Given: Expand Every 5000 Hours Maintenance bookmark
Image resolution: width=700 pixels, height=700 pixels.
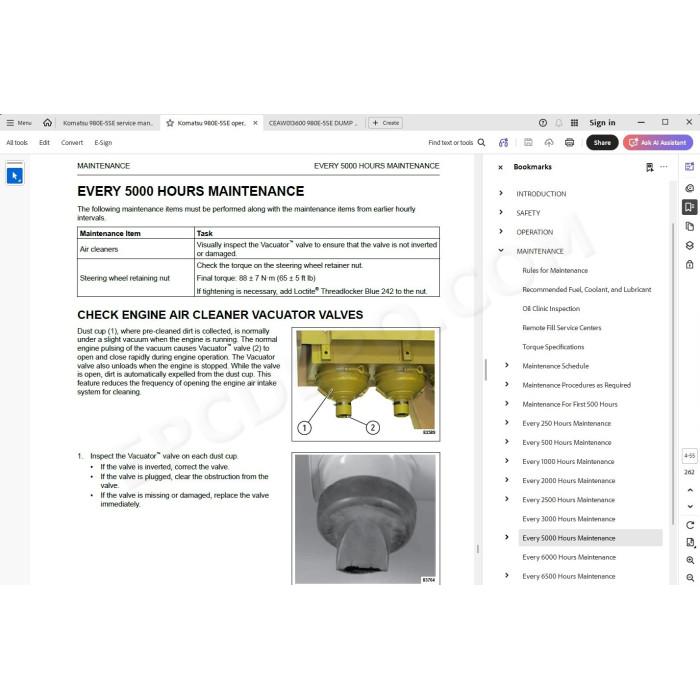Looking at the screenshot, I should pyautogui.click(x=507, y=537).
